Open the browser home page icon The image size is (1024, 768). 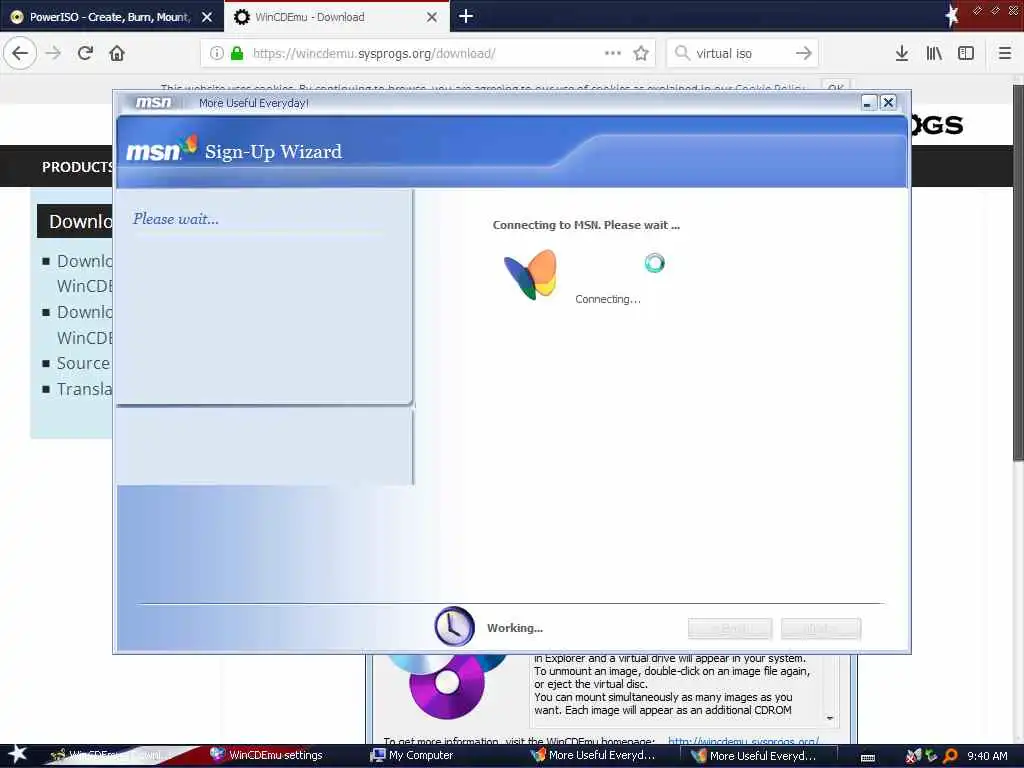point(117,53)
